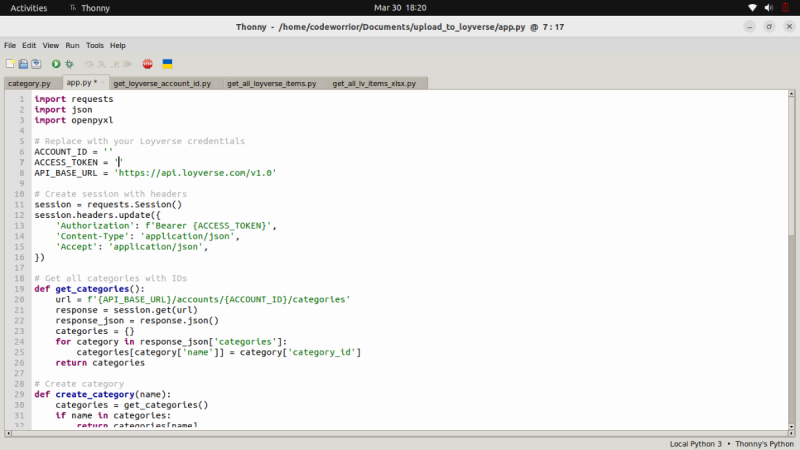The image size is (800, 450).
Task: Click the Ukraine flag toolbar icon
Action: click(167, 64)
